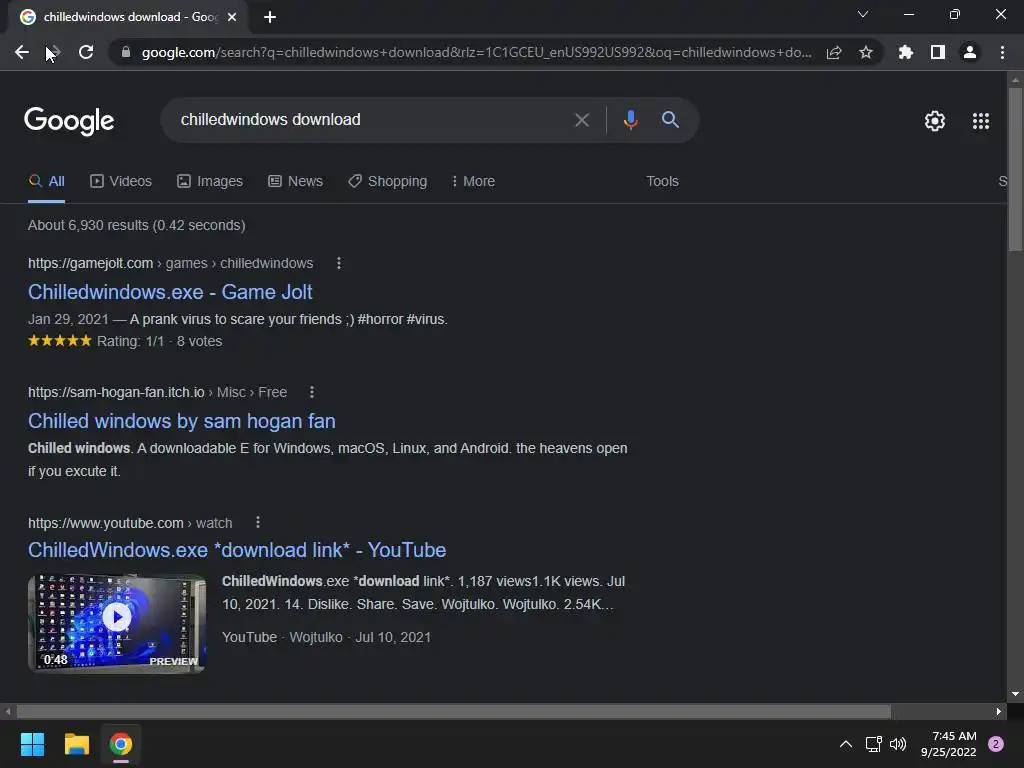Viewport: 1024px width, 768px height.
Task: View site info via the padlock icon
Action: tap(126, 52)
